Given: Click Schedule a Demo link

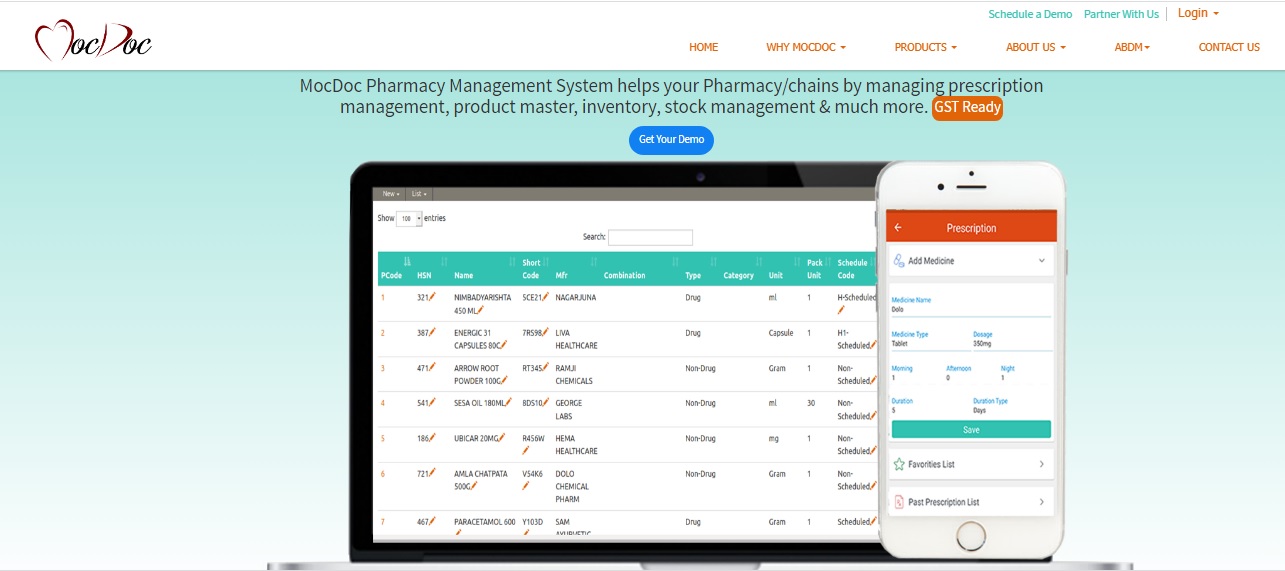Looking at the screenshot, I should coord(1030,14).
